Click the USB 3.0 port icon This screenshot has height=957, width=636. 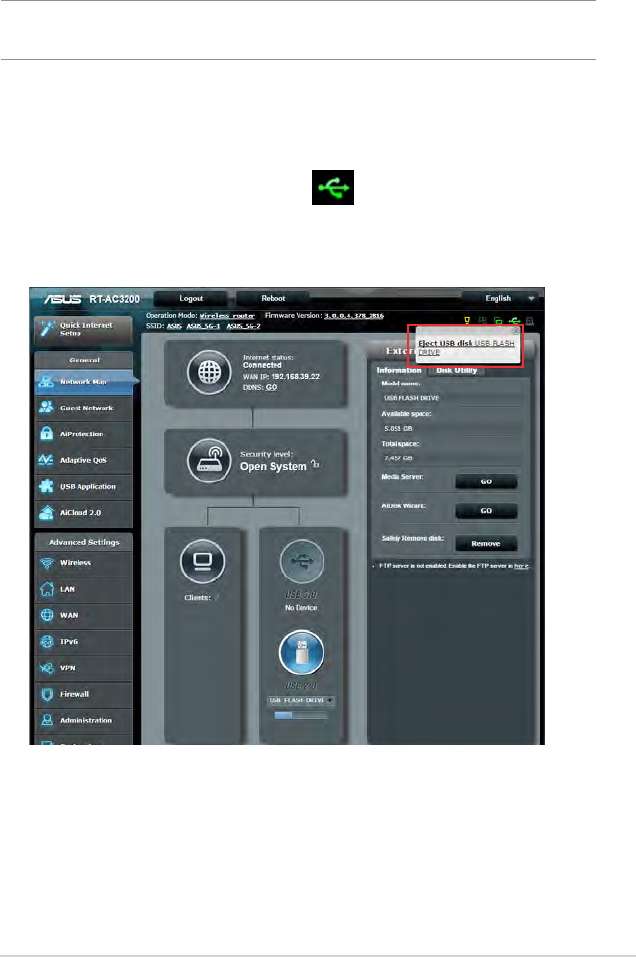pos(302,562)
